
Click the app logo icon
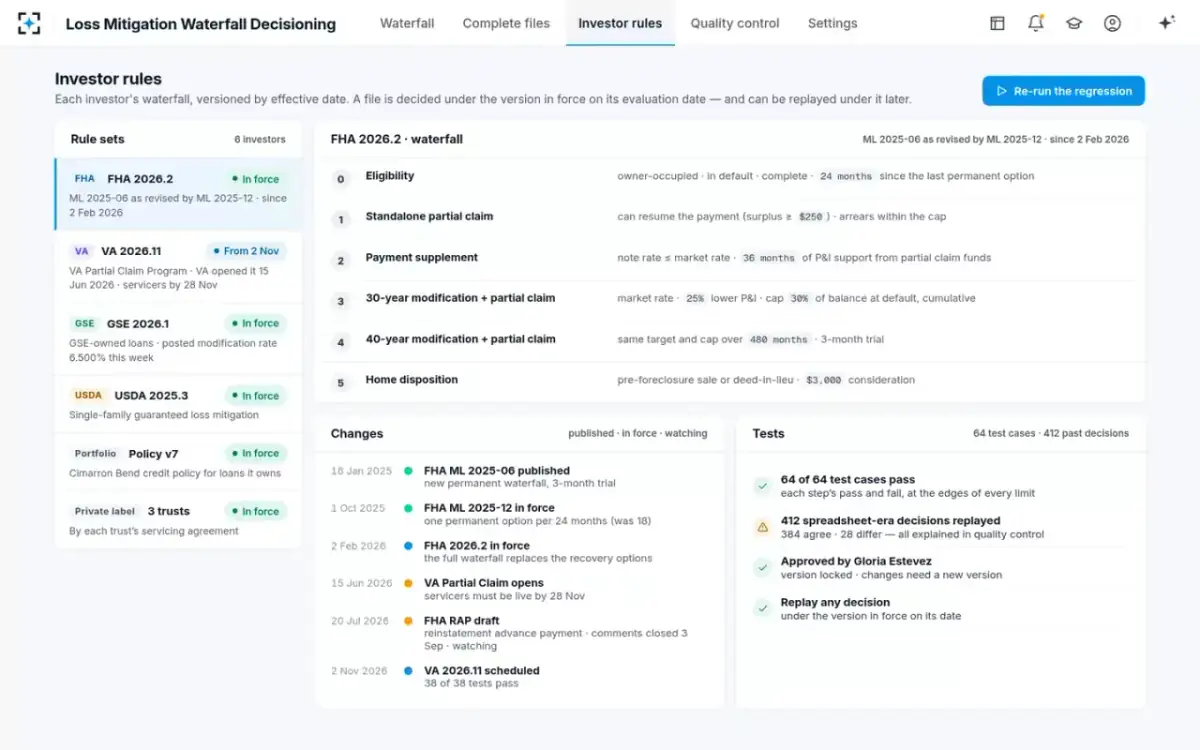pyautogui.click(x=30, y=23)
